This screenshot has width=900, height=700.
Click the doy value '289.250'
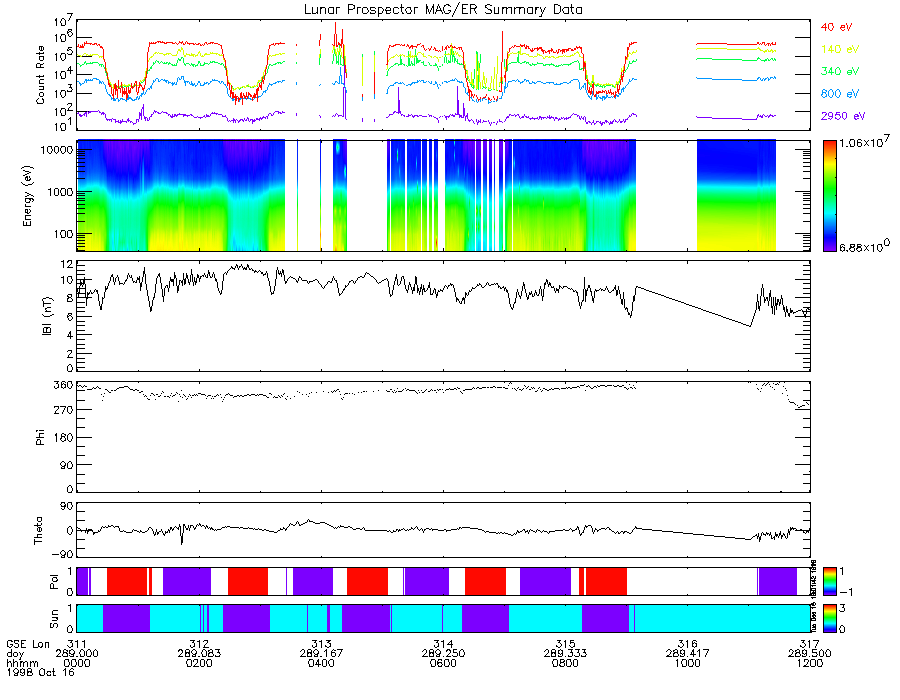coord(443,654)
